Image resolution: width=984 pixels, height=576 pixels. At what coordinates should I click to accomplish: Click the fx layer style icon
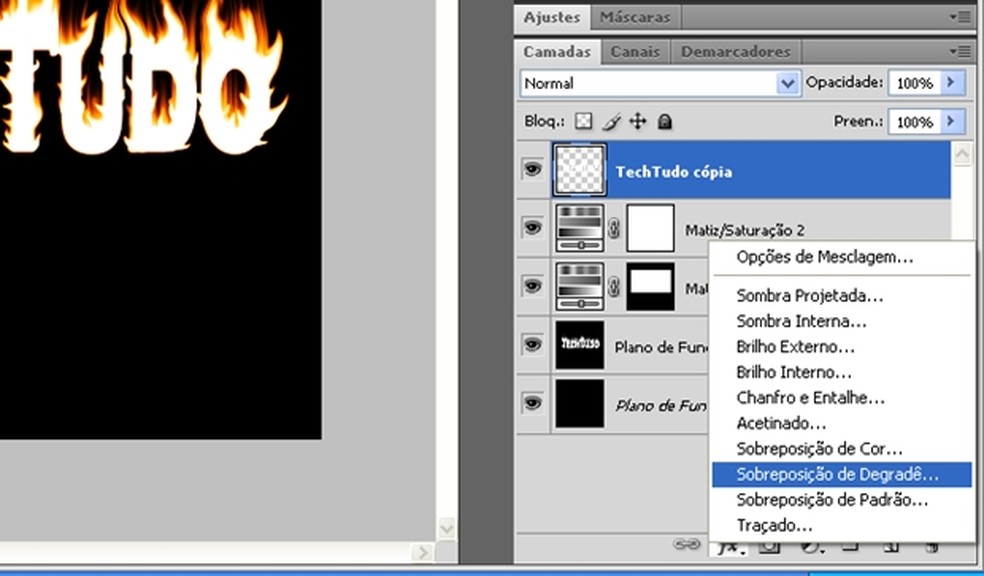730,548
